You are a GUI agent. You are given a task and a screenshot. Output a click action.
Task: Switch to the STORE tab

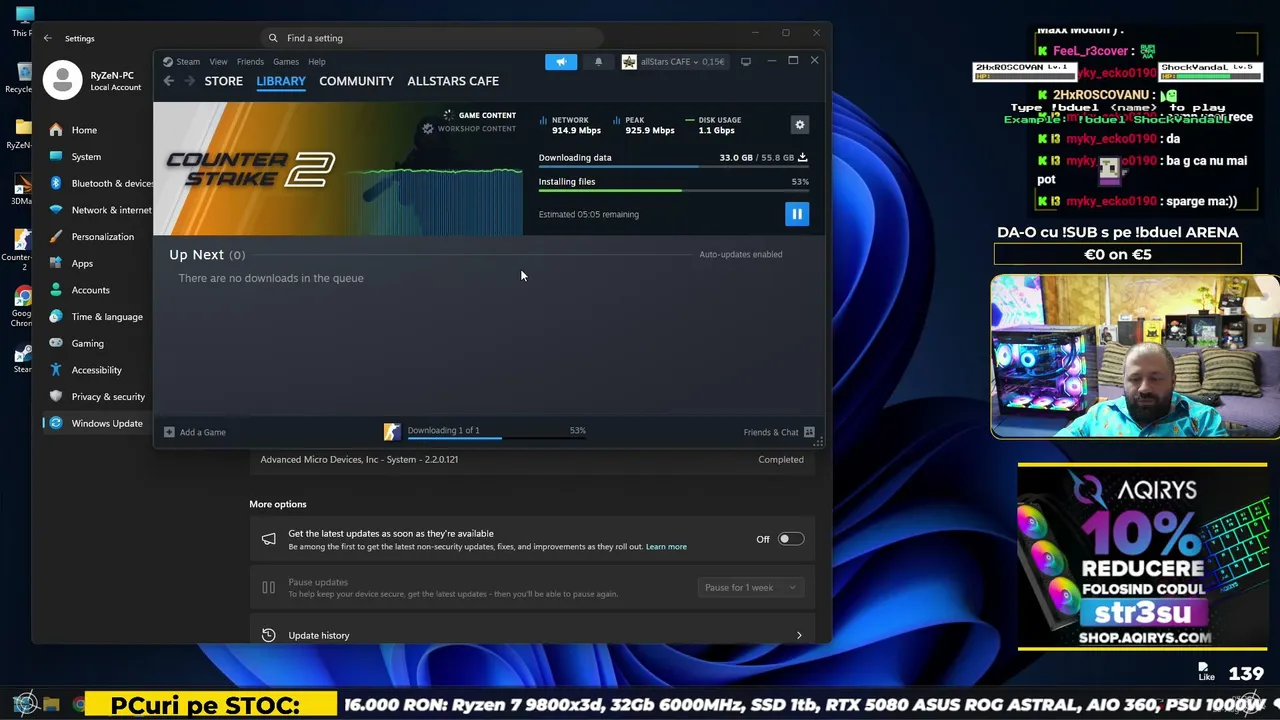pyautogui.click(x=224, y=81)
